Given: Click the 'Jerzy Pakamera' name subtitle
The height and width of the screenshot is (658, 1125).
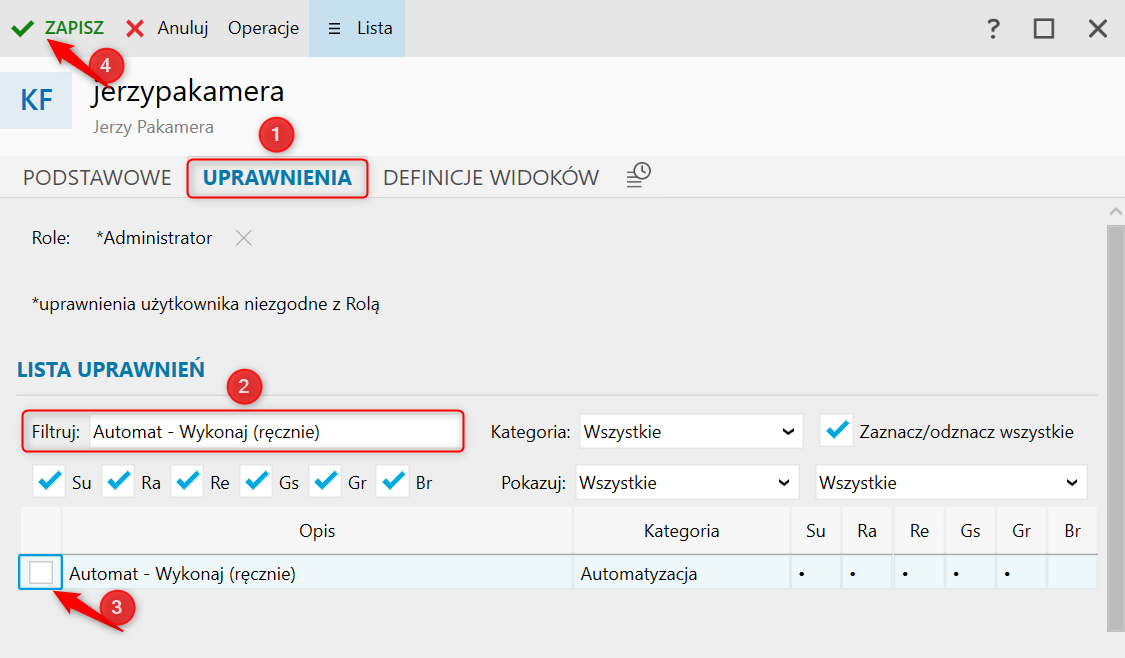Looking at the screenshot, I should tap(153, 127).
